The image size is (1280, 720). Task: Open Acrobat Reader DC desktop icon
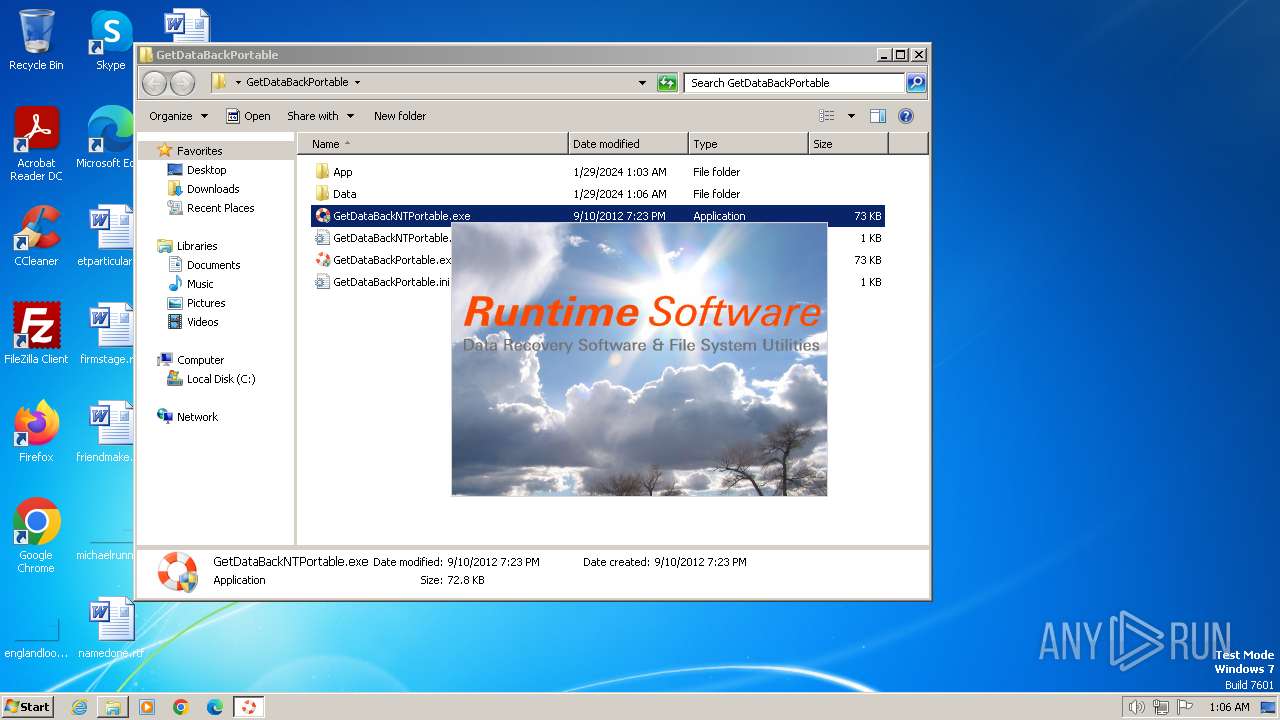click(x=36, y=144)
